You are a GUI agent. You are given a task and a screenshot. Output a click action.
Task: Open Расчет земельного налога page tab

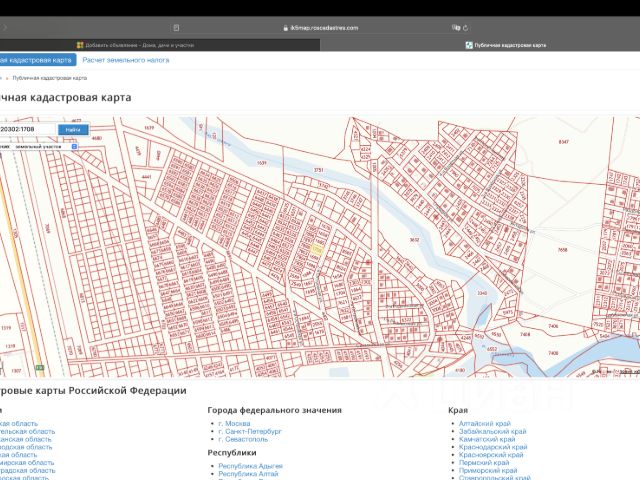pos(125,60)
